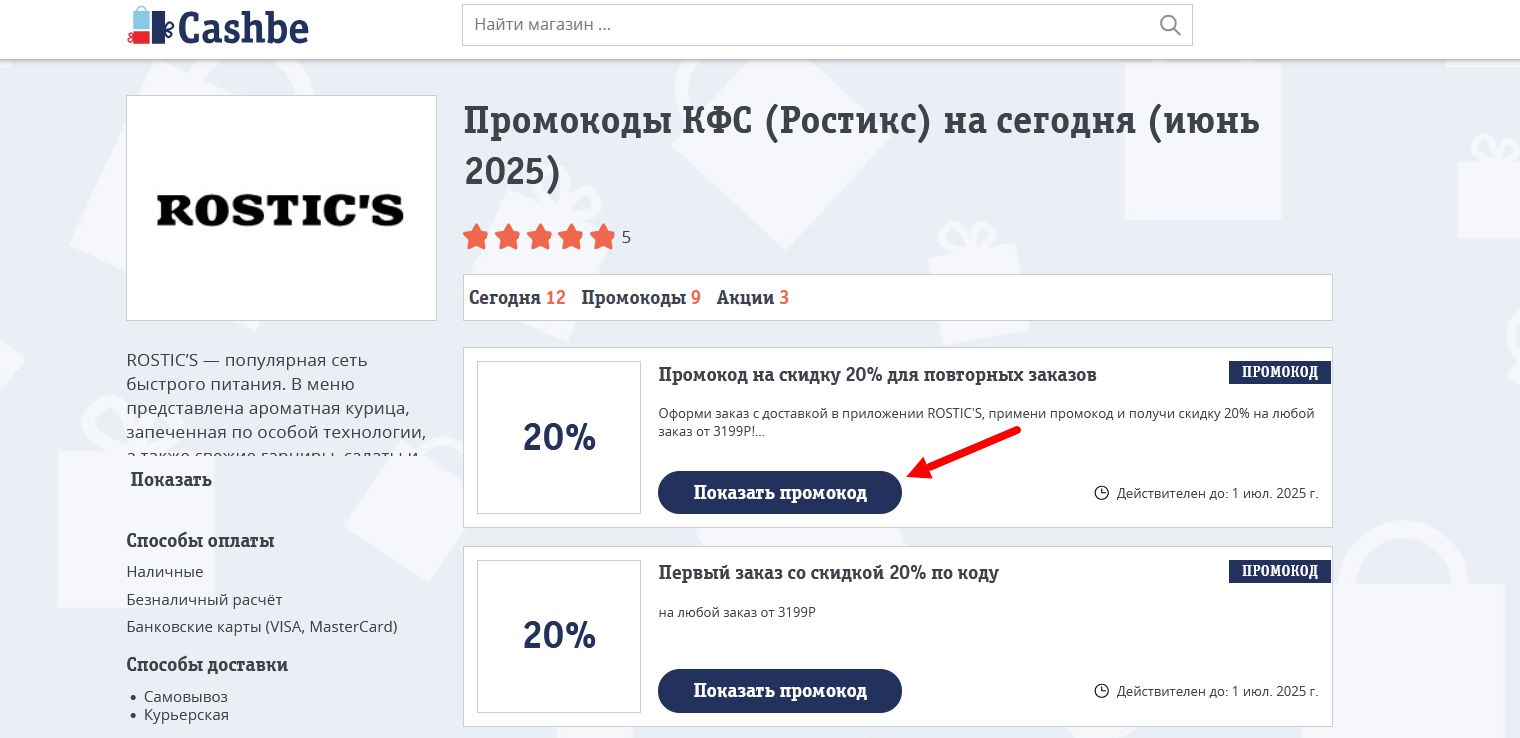Viewport: 1520px width, 738px height.
Task: Click 'Наличные' payment method
Action: [165, 572]
